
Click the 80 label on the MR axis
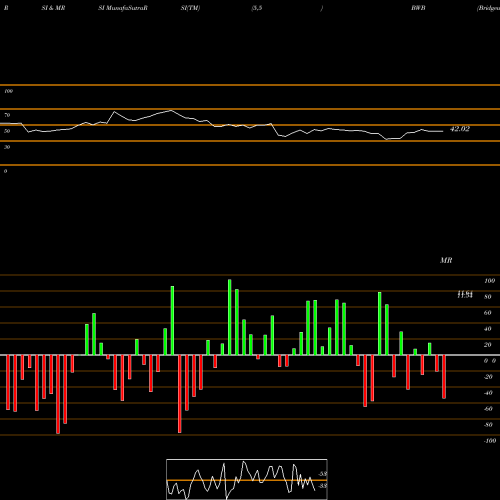coord(488,297)
